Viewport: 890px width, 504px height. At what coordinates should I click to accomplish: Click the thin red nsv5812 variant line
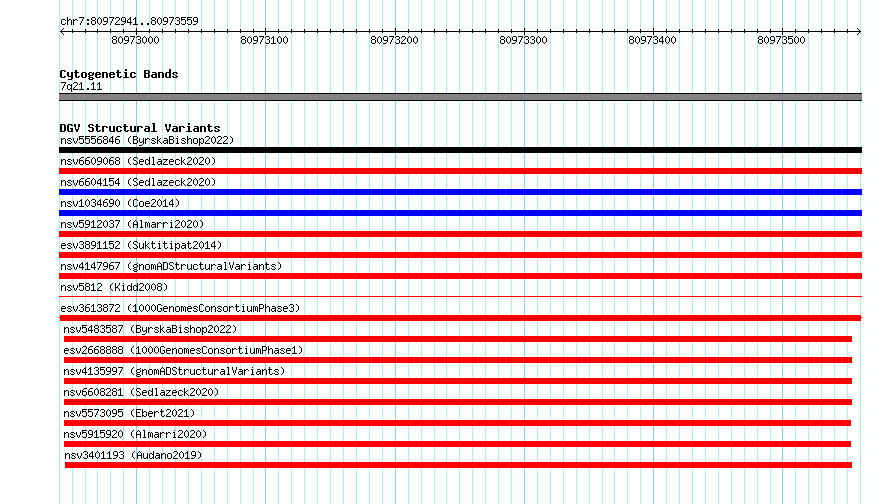(x=460, y=296)
